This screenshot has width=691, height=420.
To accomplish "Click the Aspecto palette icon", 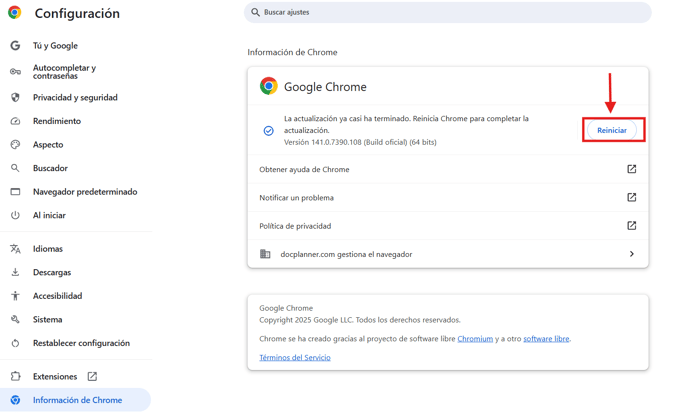I will click(x=15, y=145).
